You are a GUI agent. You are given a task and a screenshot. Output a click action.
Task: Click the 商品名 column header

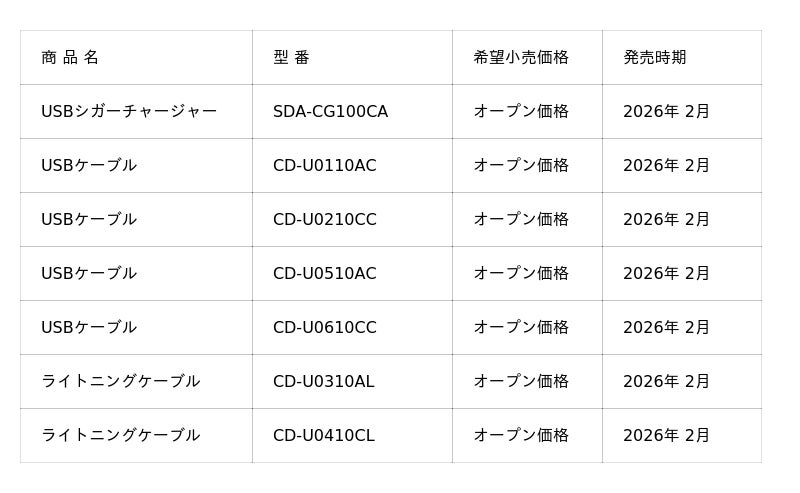tap(70, 58)
